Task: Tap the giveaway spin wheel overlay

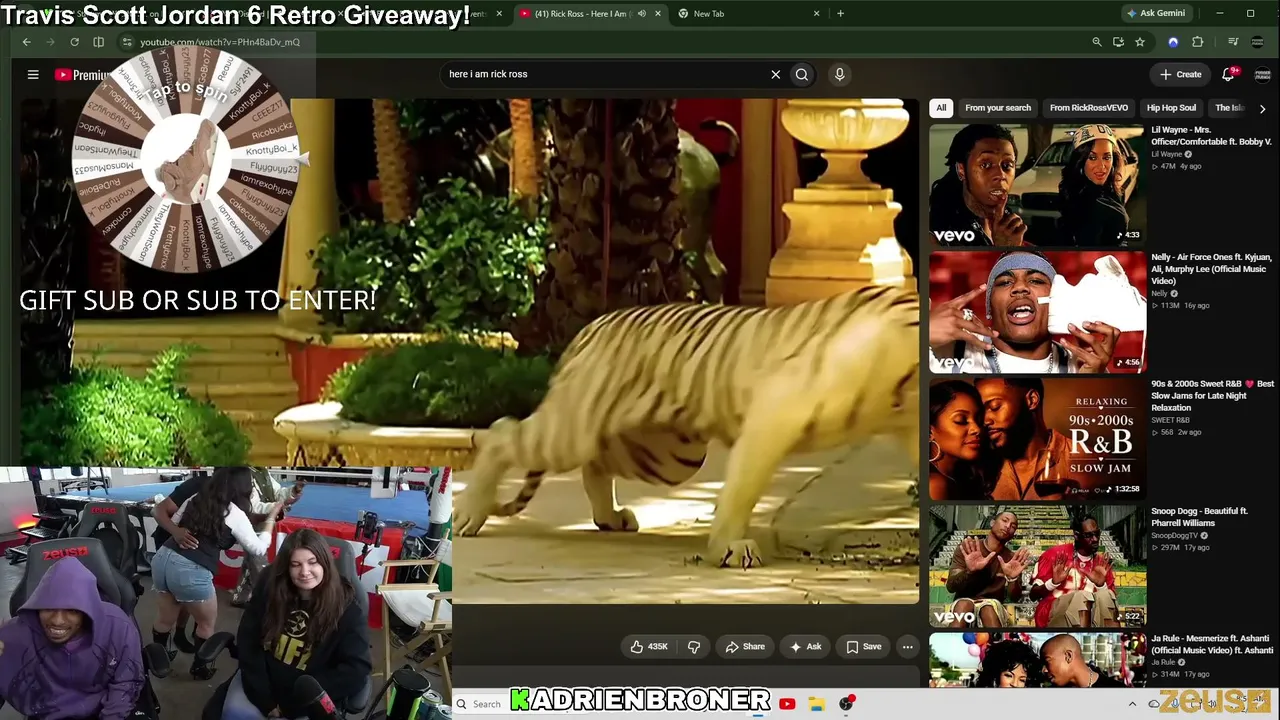Action: point(185,158)
